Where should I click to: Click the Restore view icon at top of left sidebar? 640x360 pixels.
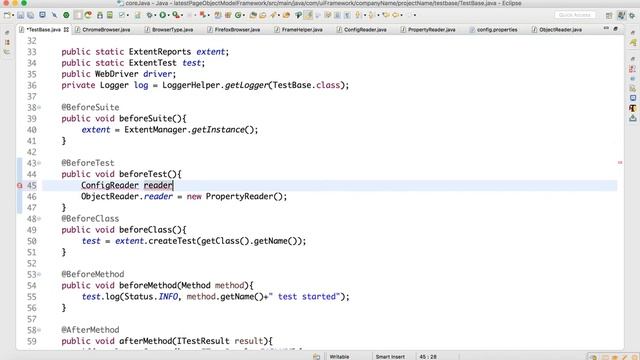[x=7, y=33]
